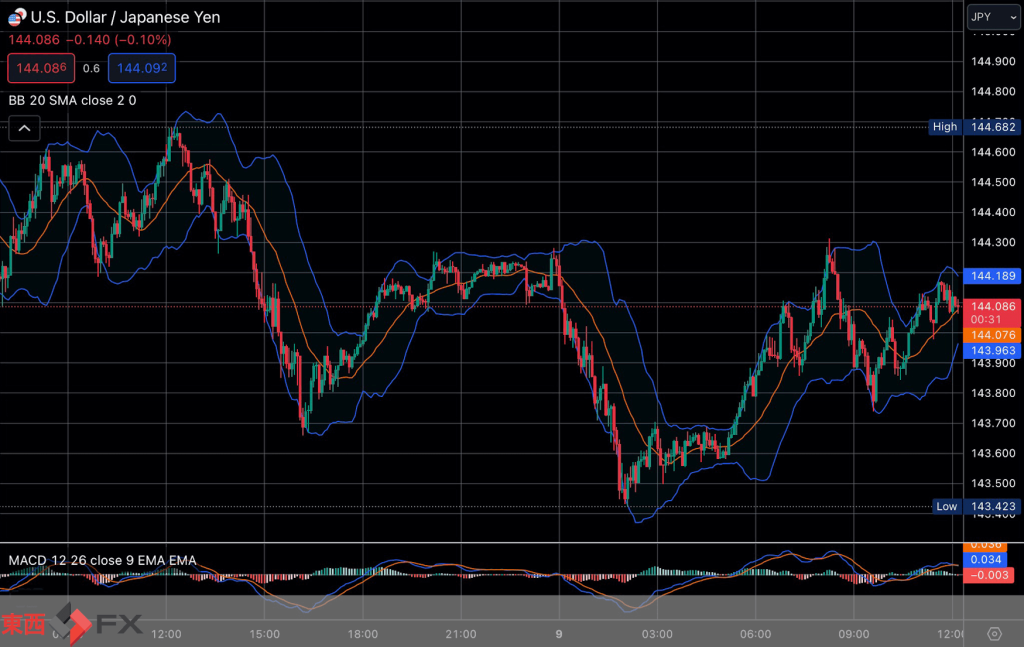Click the 09:00 time axis label
The width and height of the screenshot is (1024, 647).
pos(854,634)
